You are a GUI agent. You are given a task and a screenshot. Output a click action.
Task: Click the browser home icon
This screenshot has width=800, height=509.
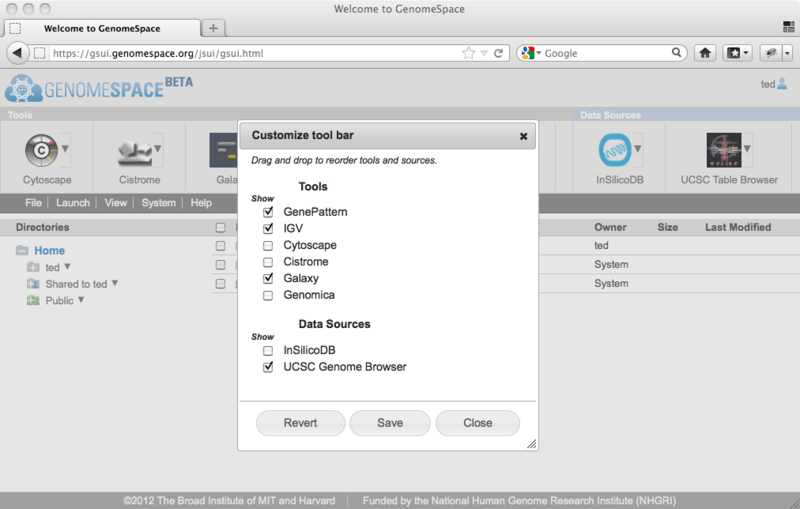[705, 53]
